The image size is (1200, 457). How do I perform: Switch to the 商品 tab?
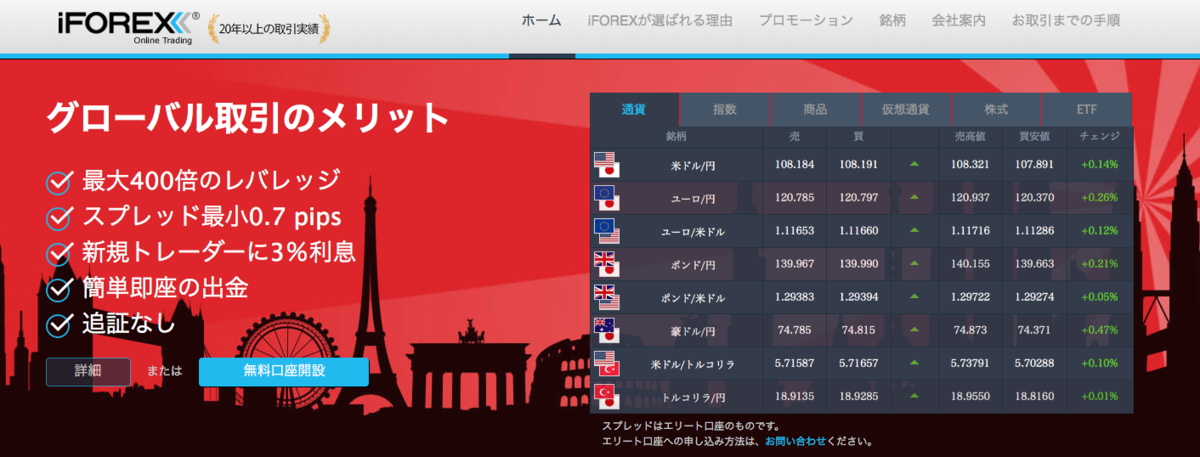[x=815, y=109]
